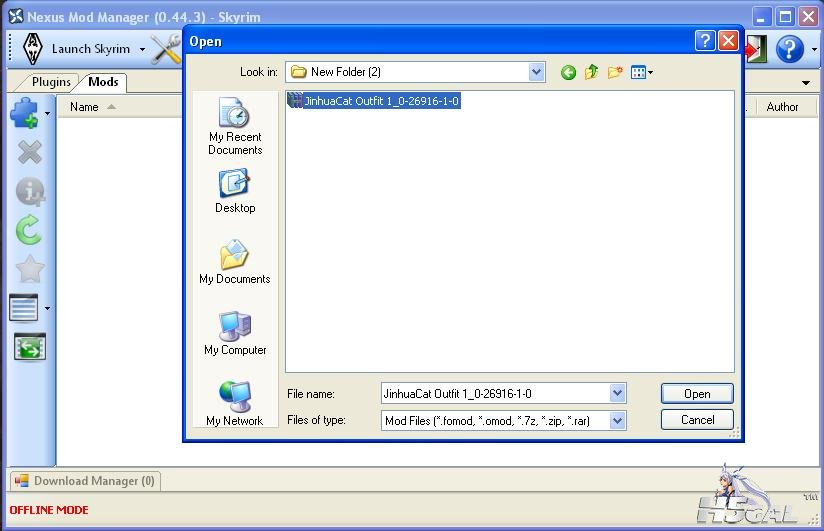
Task: Click the green arrows film-strip icon
Action: point(30,347)
